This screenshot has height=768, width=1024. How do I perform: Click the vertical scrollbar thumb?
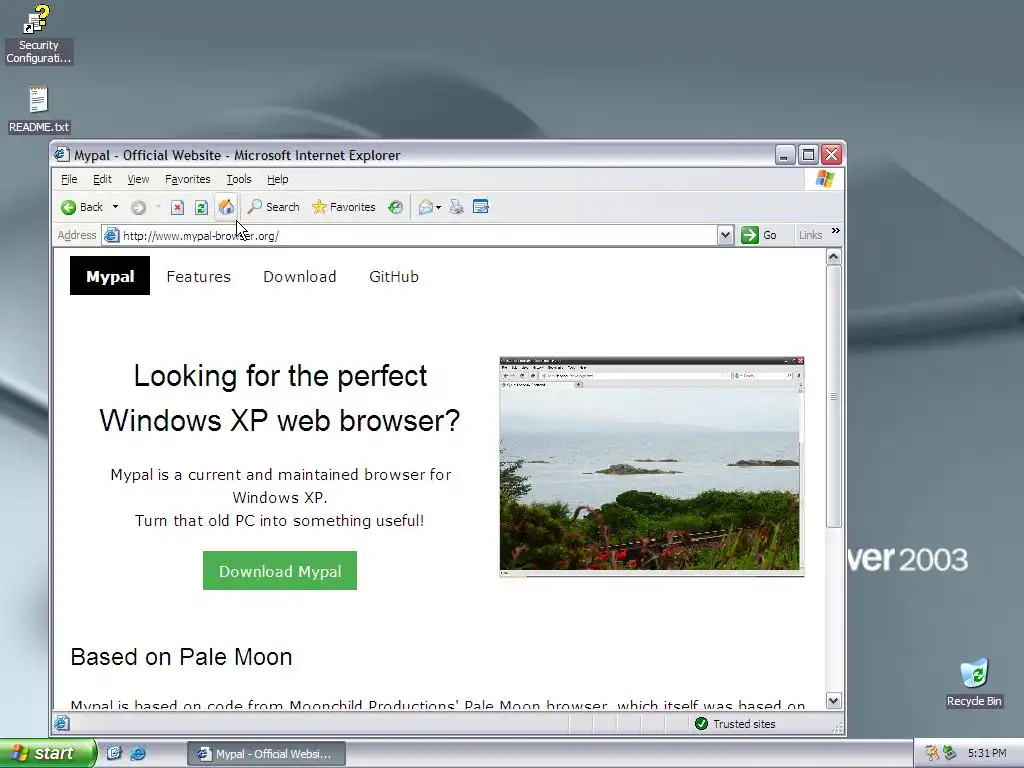coord(833,396)
